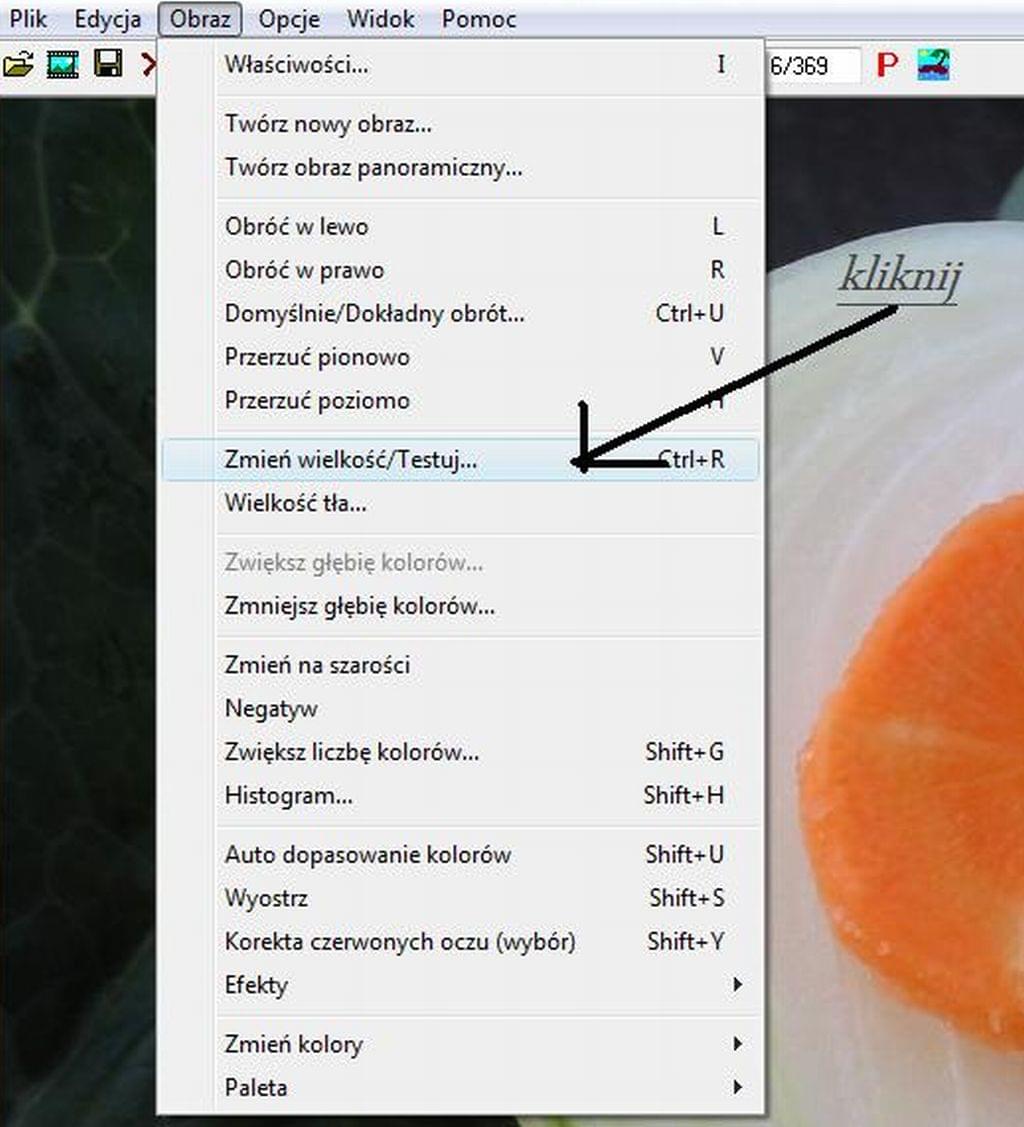Select Wyostrz menu entry
This screenshot has width=1024, height=1127.
pos(460,898)
